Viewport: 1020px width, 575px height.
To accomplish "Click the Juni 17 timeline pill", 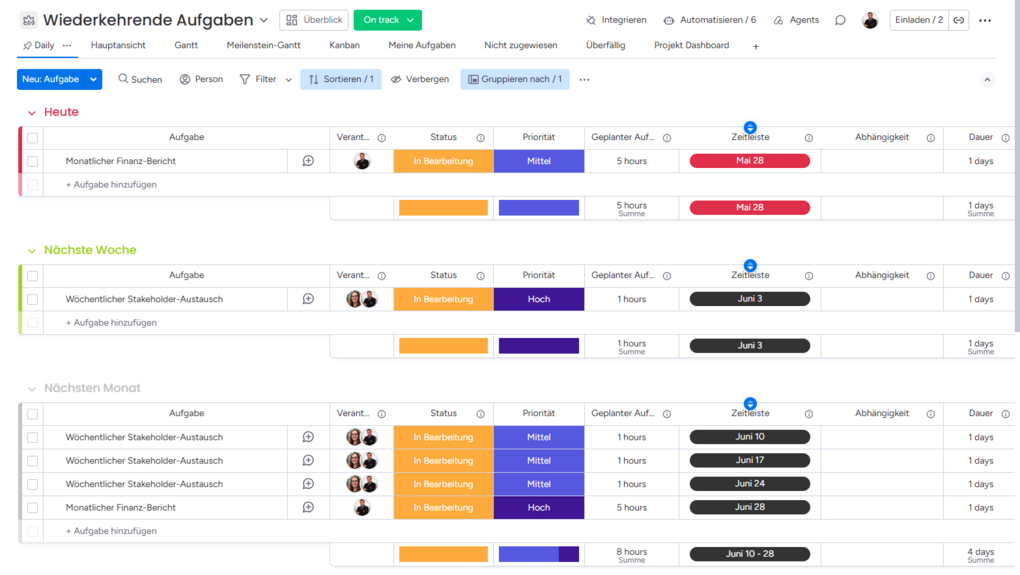I will (749, 461).
